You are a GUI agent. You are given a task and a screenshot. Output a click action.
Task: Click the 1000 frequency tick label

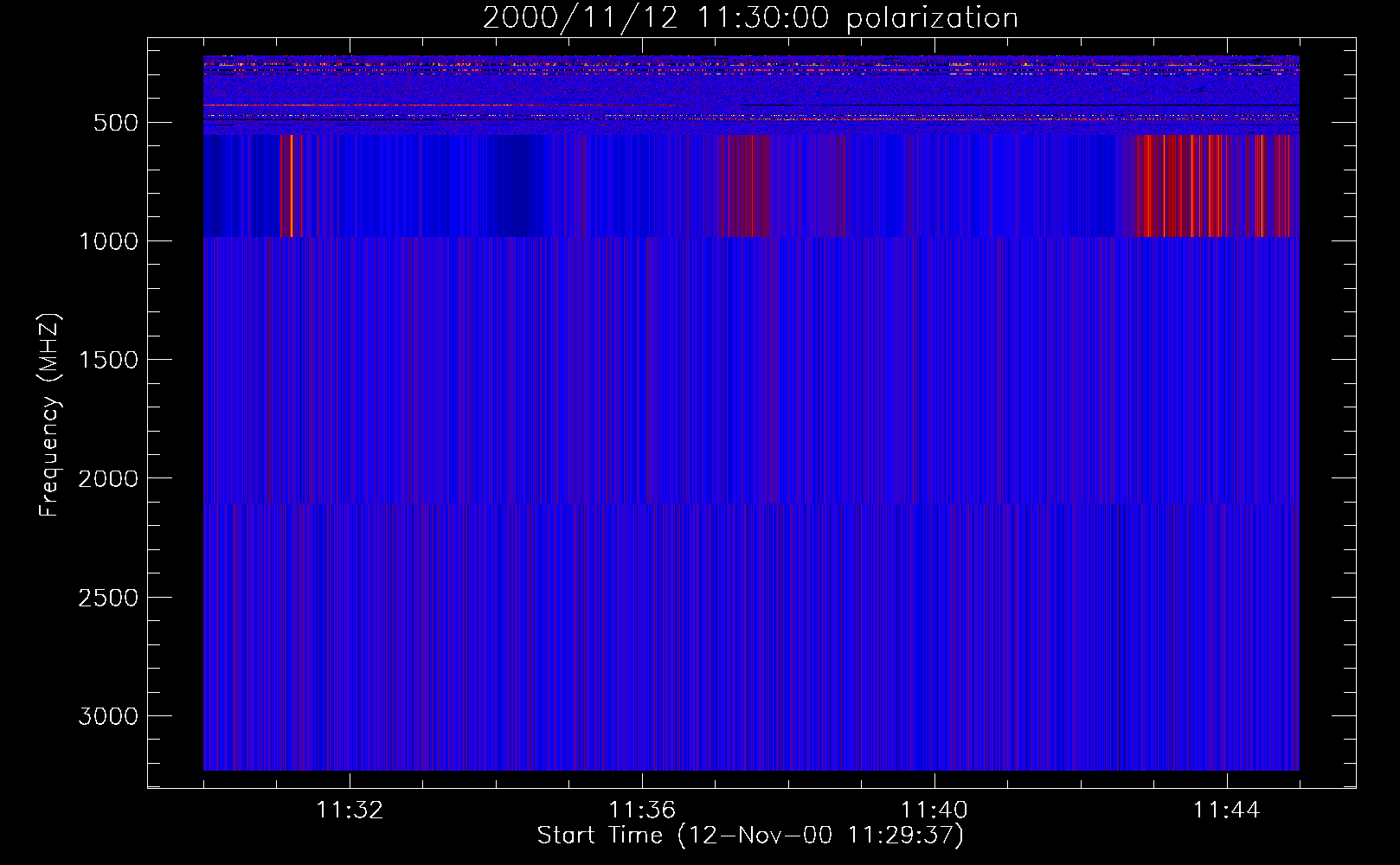pos(108,241)
